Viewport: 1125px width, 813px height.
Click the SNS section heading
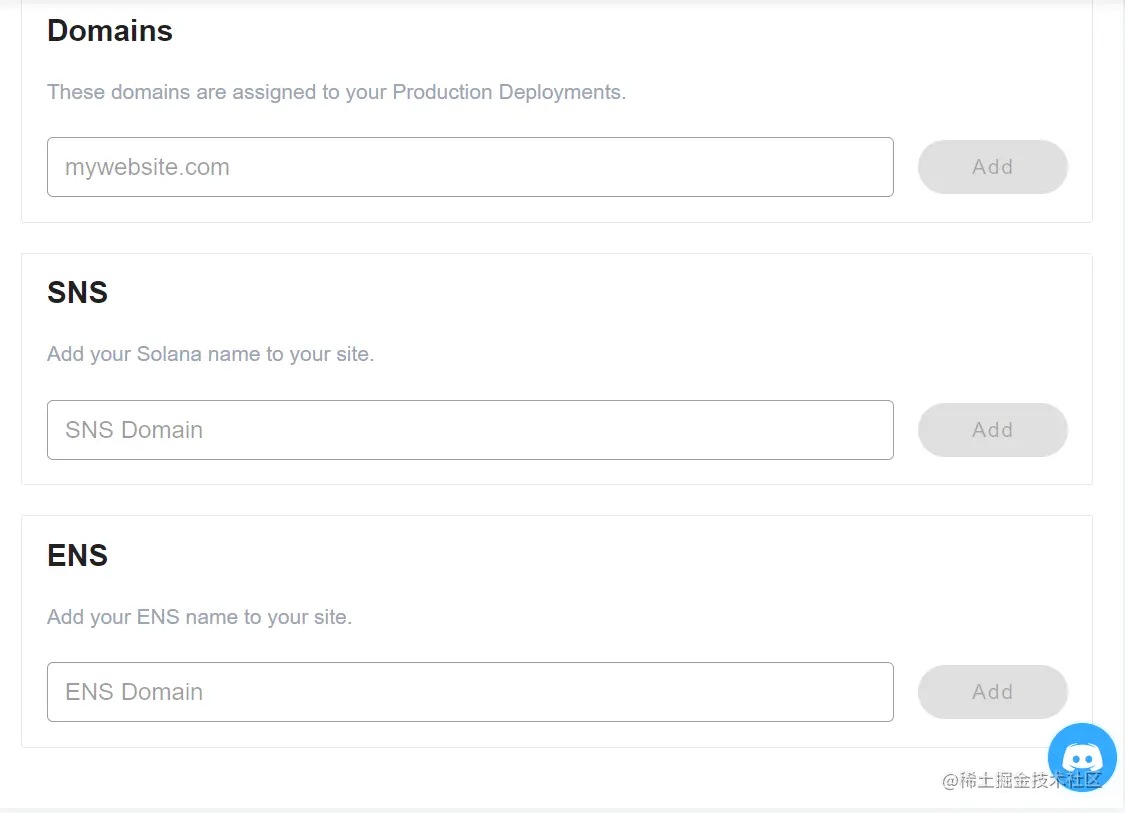(78, 293)
